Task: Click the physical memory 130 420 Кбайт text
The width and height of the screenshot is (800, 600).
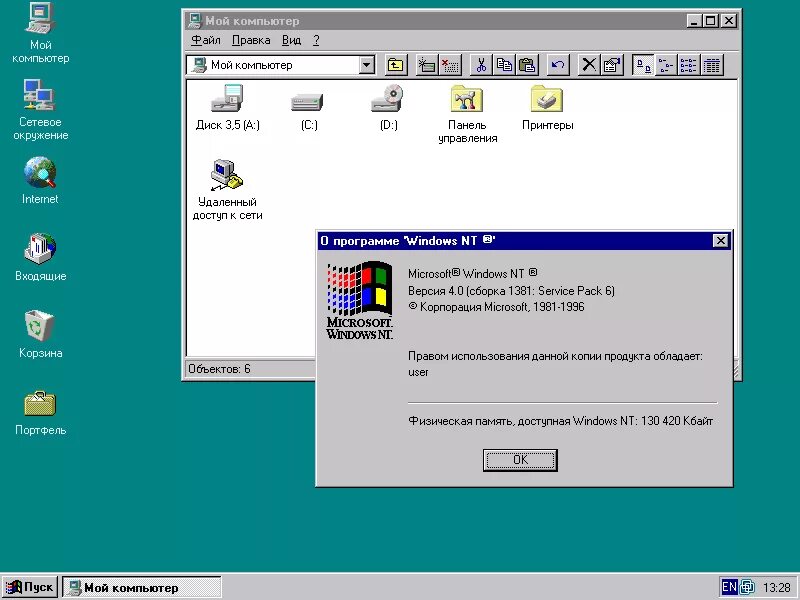Action: 560,421
